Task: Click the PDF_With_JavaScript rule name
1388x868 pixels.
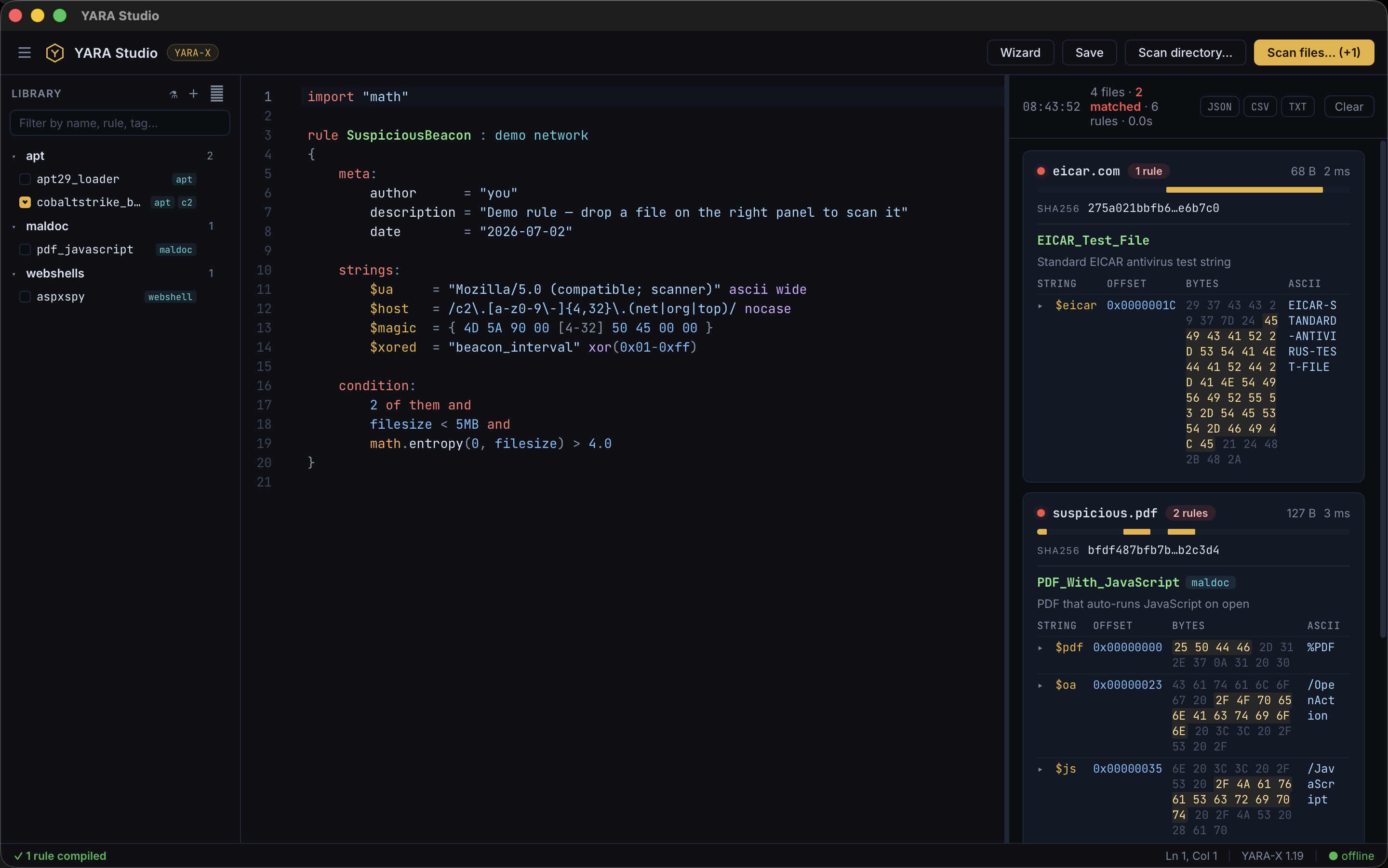Action: 1108,583
